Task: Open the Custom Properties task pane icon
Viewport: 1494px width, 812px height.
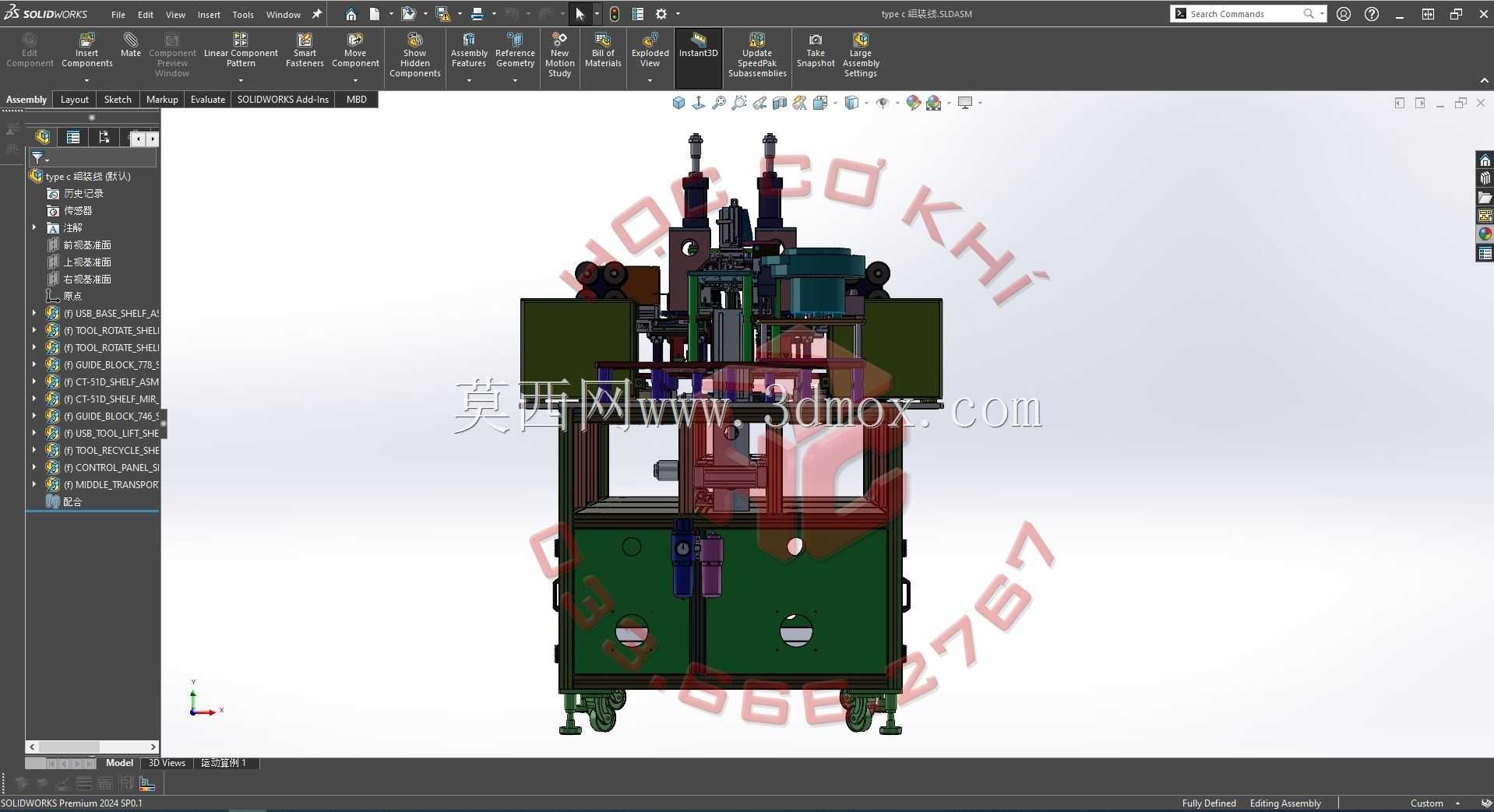Action: click(1485, 253)
